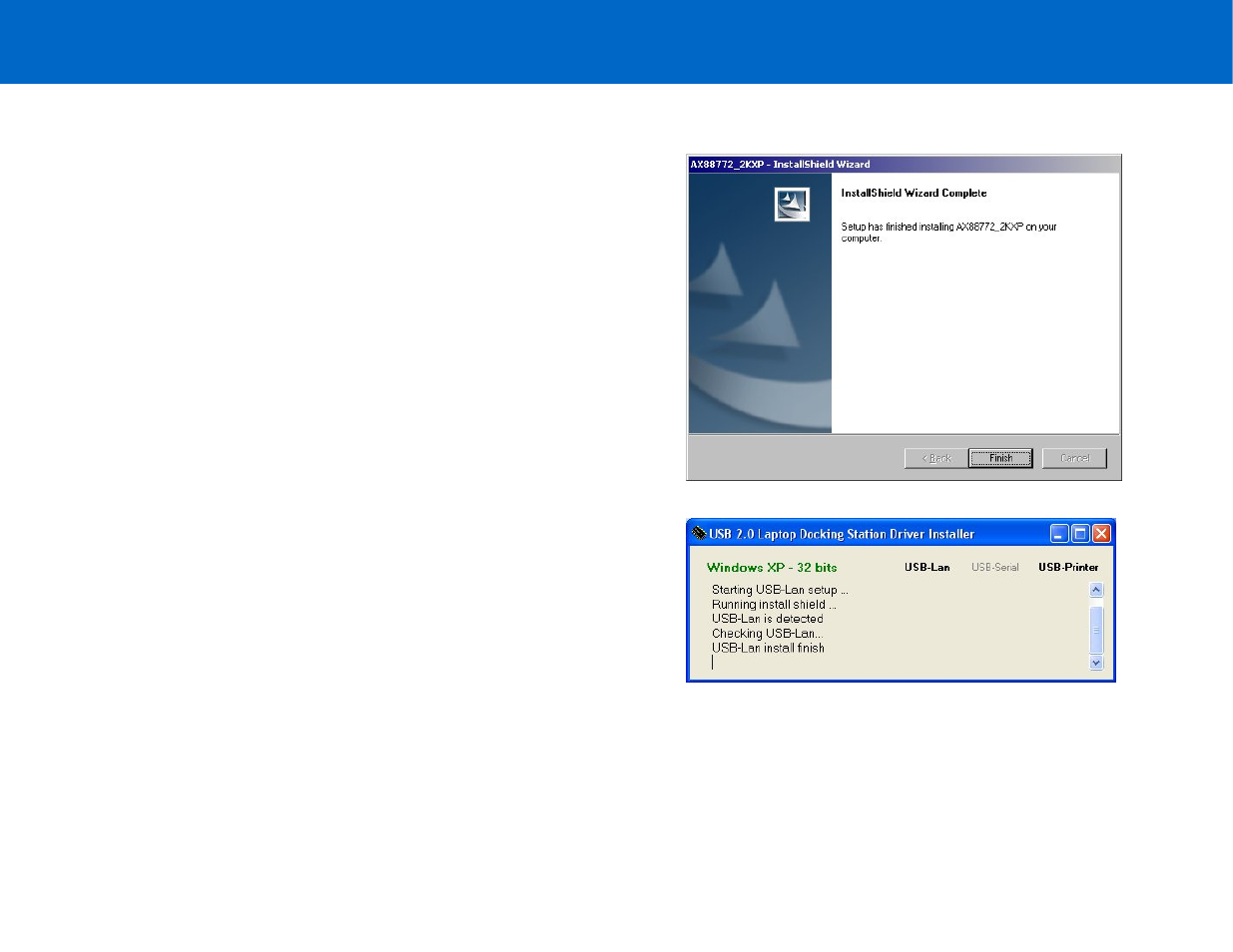
Task: Click the Driver Installer title bar icon
Action: (x=699, y=534)
